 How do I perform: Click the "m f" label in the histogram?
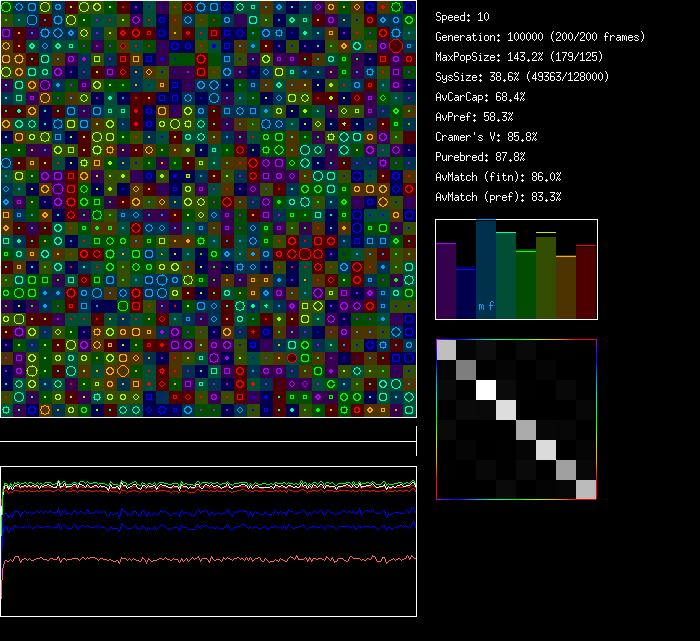point(486,306)
